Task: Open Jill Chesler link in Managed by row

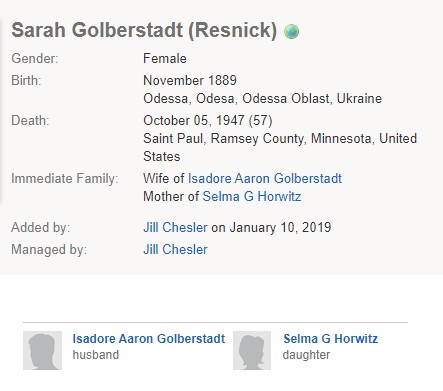Action: tap(175, 250)
